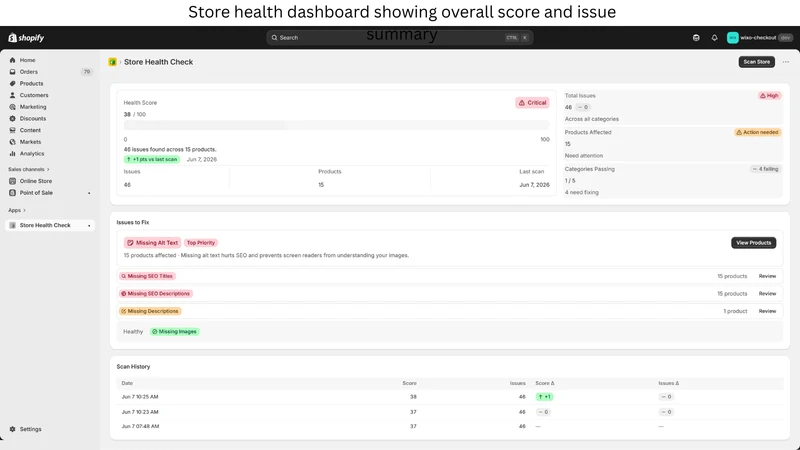800x450 pixels.
Task: Click the Issues Δ column header
Action: [668, 383]
